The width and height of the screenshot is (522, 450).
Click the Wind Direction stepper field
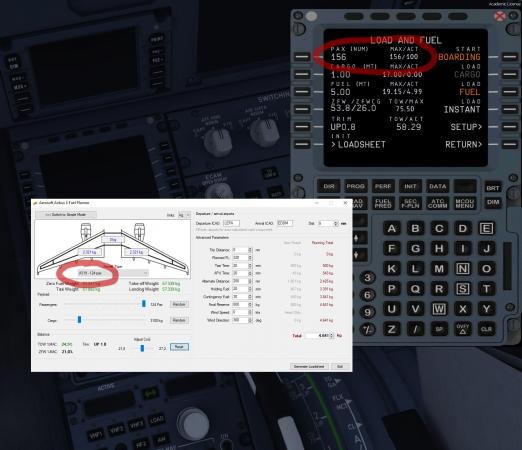click(242, 320)
